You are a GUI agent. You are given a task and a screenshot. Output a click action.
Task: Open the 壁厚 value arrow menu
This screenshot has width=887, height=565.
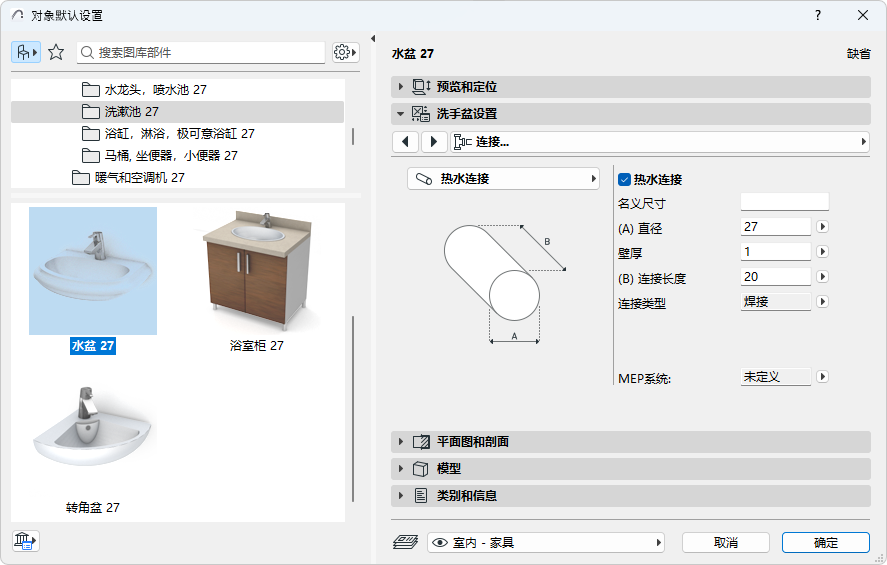(823, 252)
